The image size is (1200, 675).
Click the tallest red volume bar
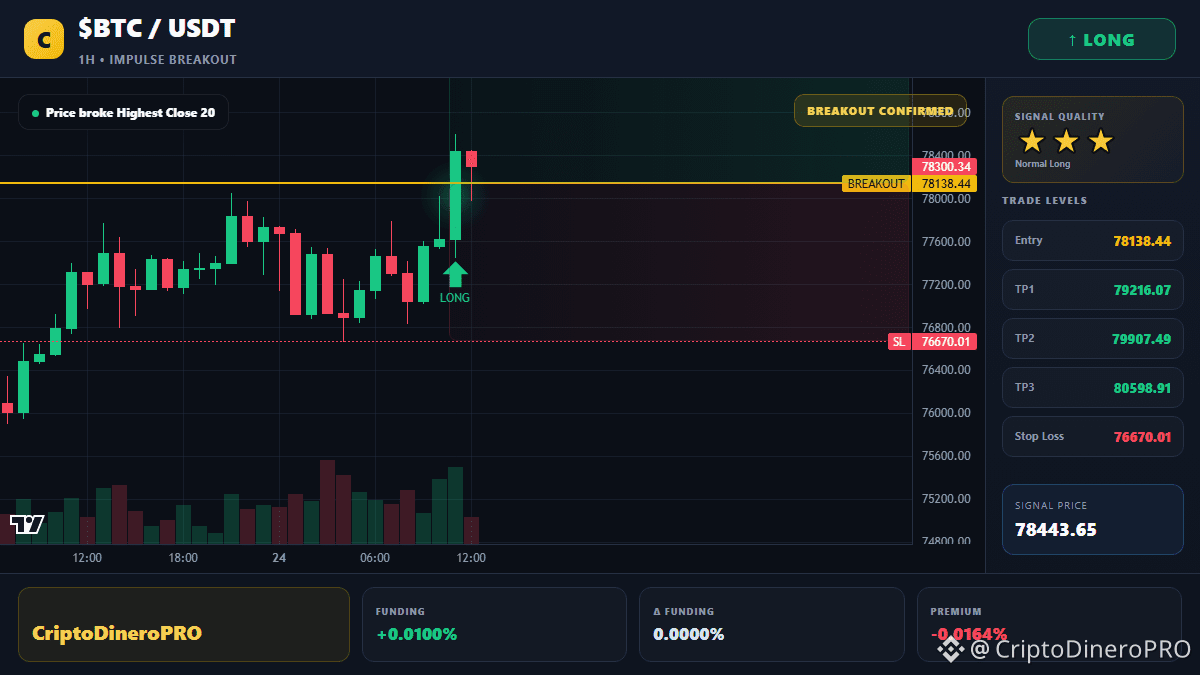(327, 502)
